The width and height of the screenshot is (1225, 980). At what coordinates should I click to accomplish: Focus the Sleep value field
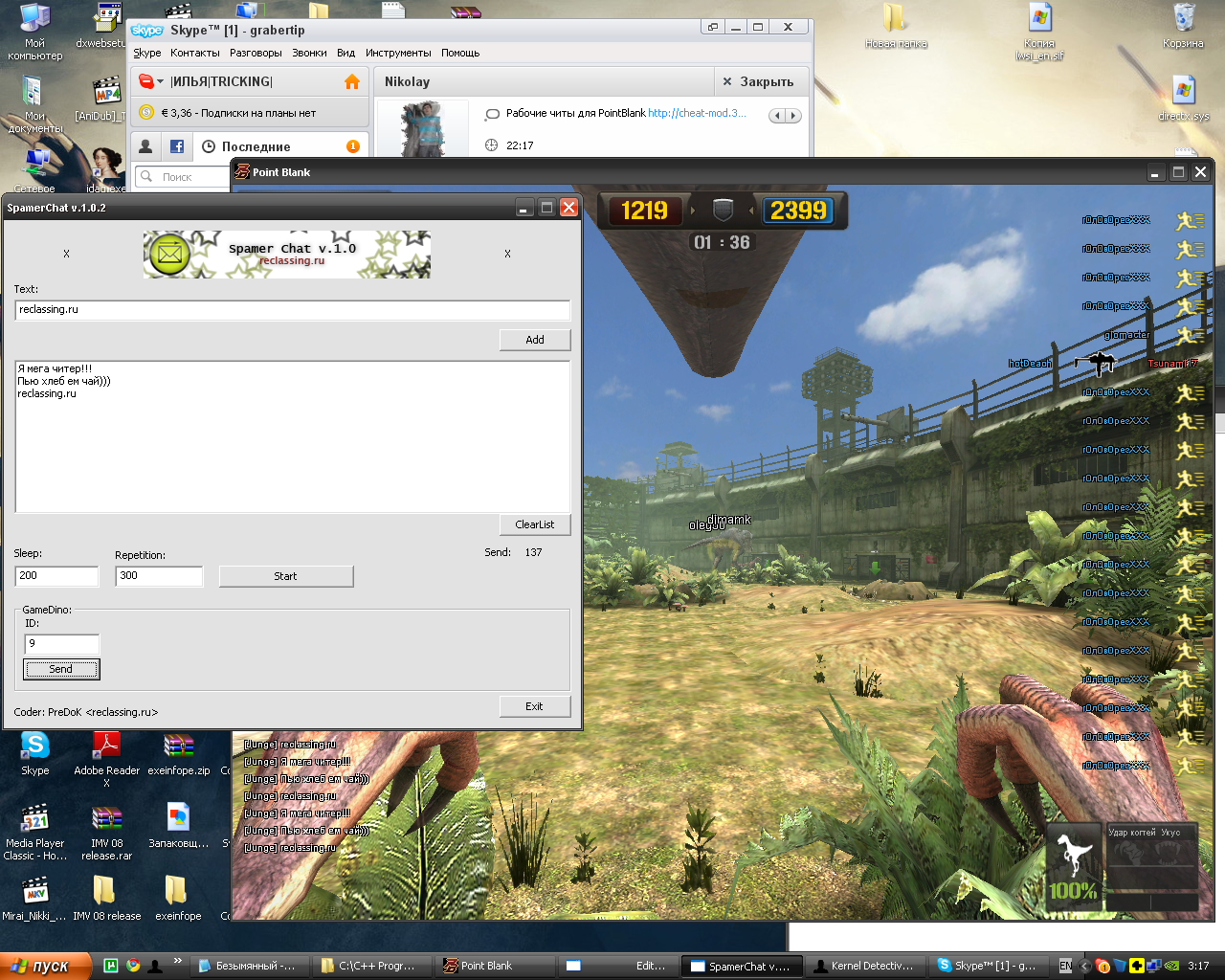coord(57,576)
